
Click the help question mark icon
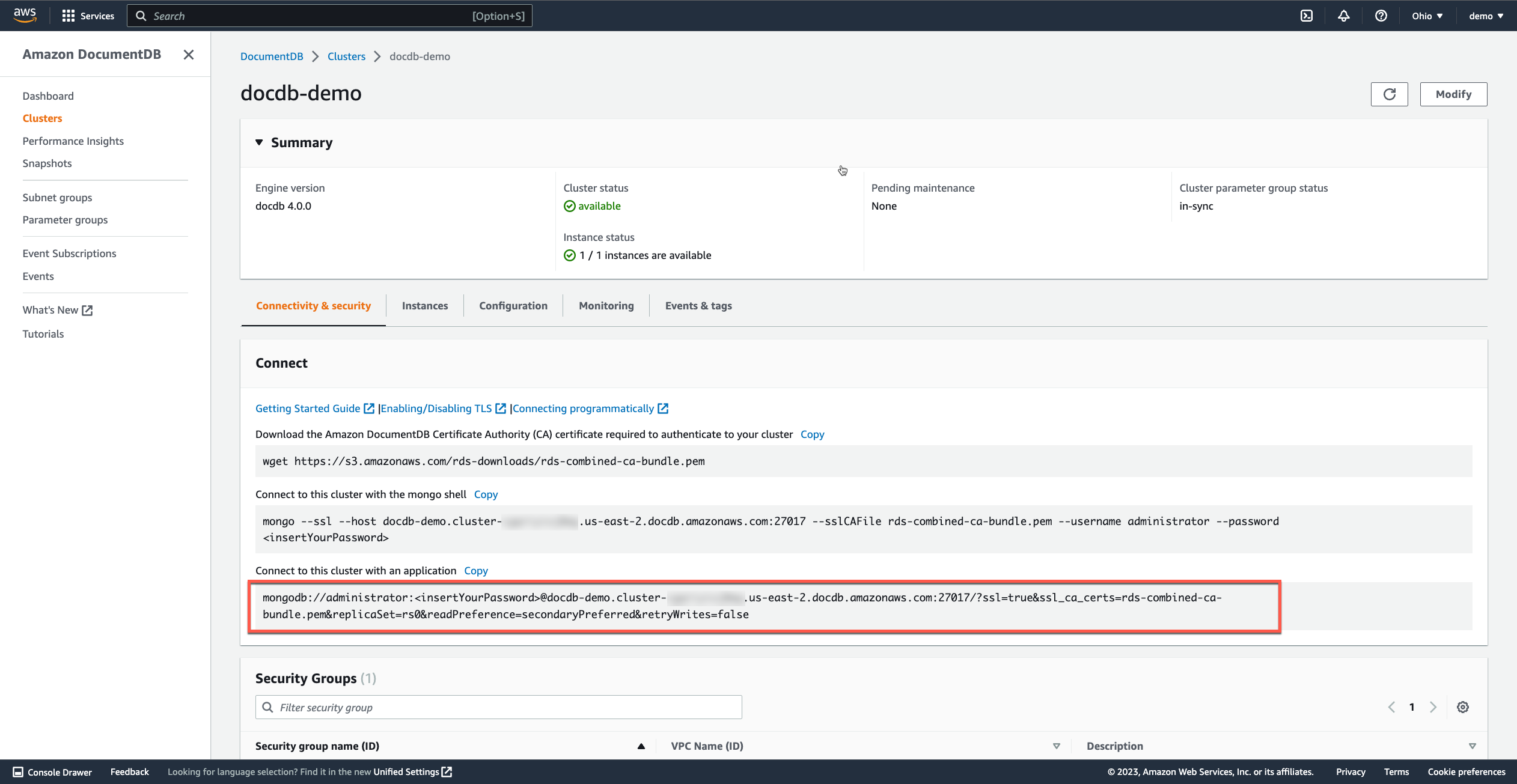click(1381, 16)
